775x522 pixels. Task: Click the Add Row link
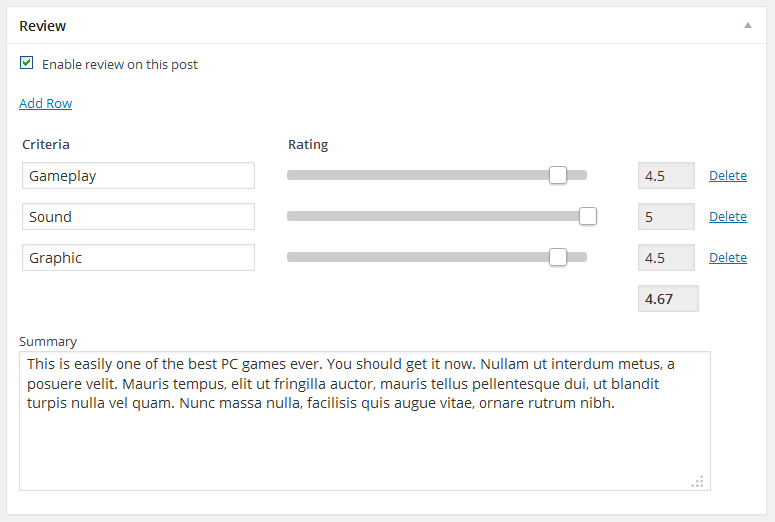(45, 103)
